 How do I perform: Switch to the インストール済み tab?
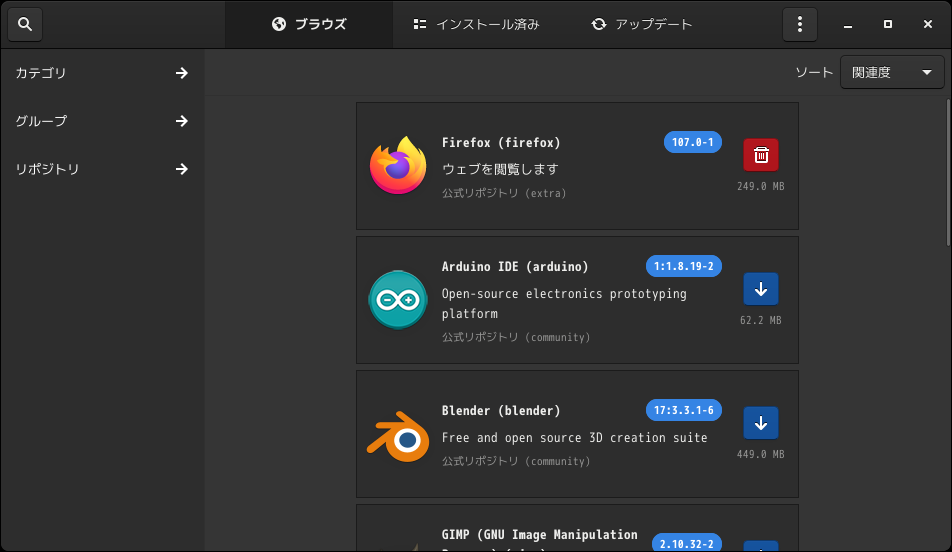point(477,24)
